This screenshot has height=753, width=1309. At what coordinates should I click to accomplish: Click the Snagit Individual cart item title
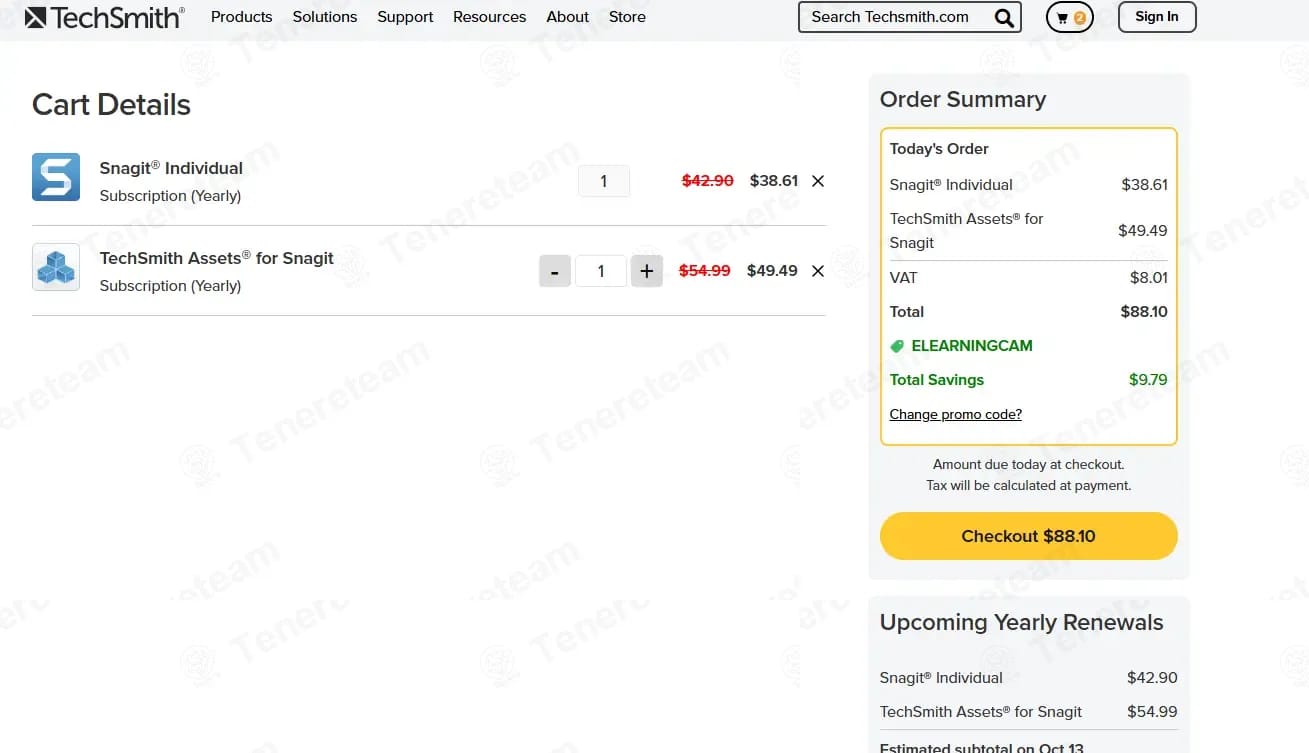coord(171,168)
